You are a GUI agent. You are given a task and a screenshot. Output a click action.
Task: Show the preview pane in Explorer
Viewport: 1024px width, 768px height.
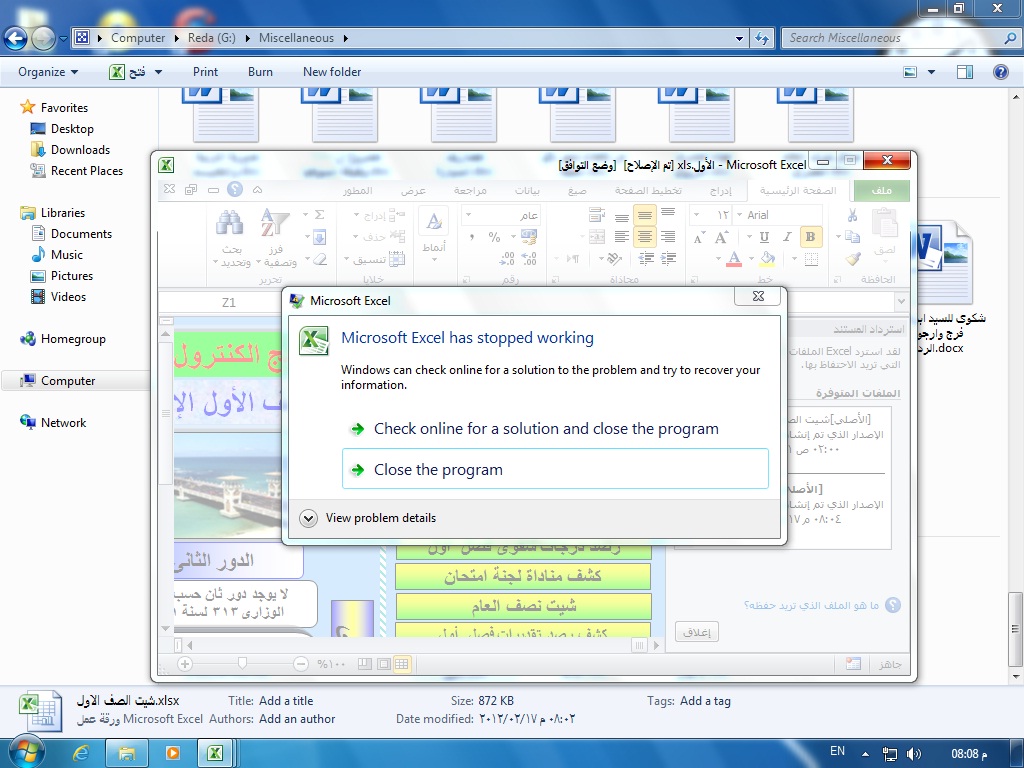(965, 72)
